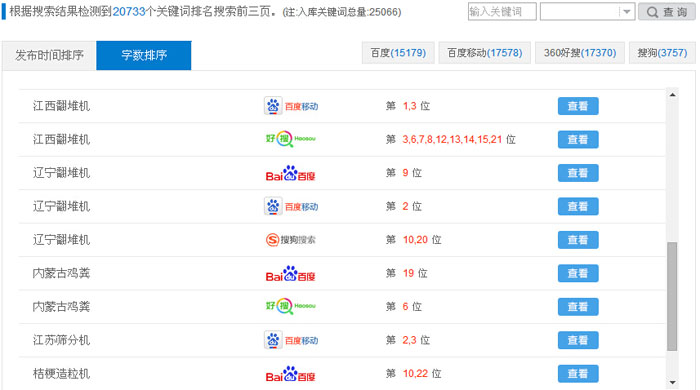Screen dimensions: 700x390
Task: Filter by 百度(15179) button
Action: 398,53
